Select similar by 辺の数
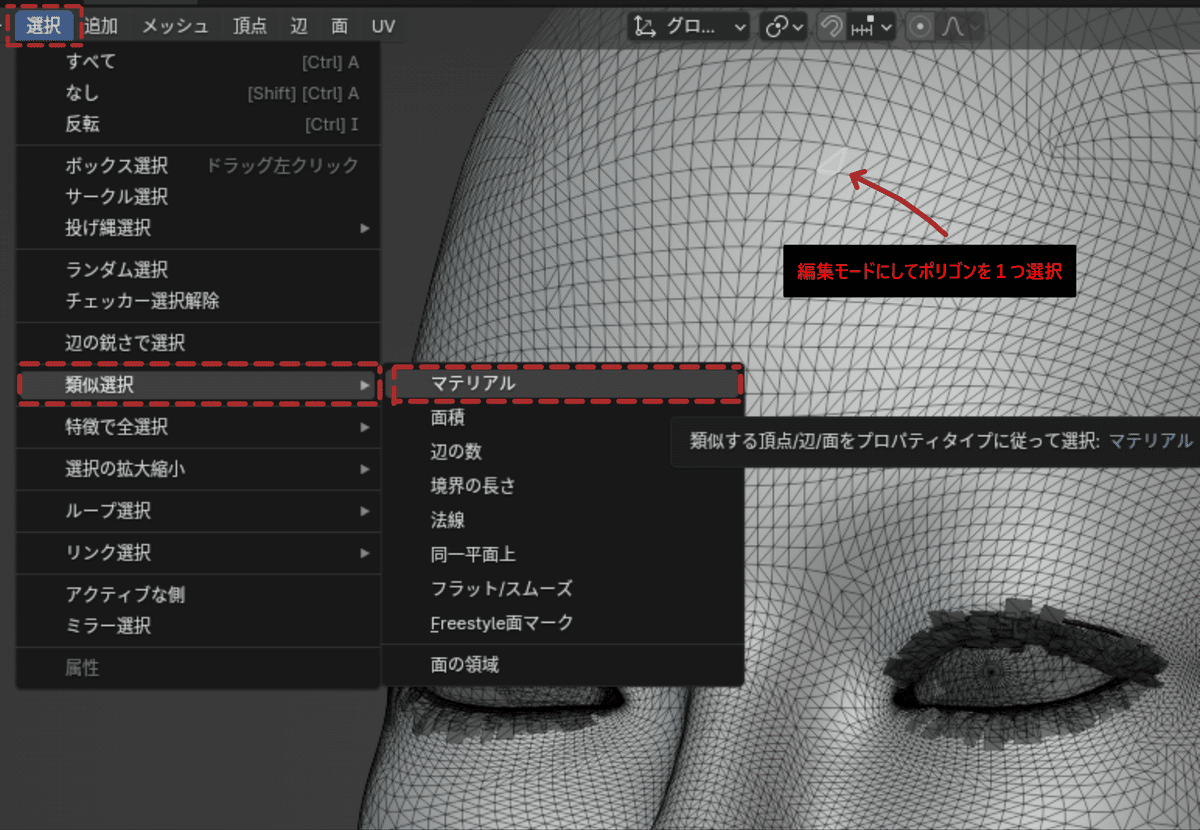The image size is (1200, 830). 564,452
